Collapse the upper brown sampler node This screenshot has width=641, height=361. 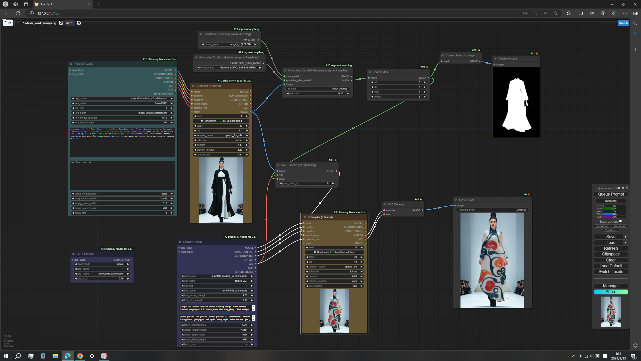point(193,86)
